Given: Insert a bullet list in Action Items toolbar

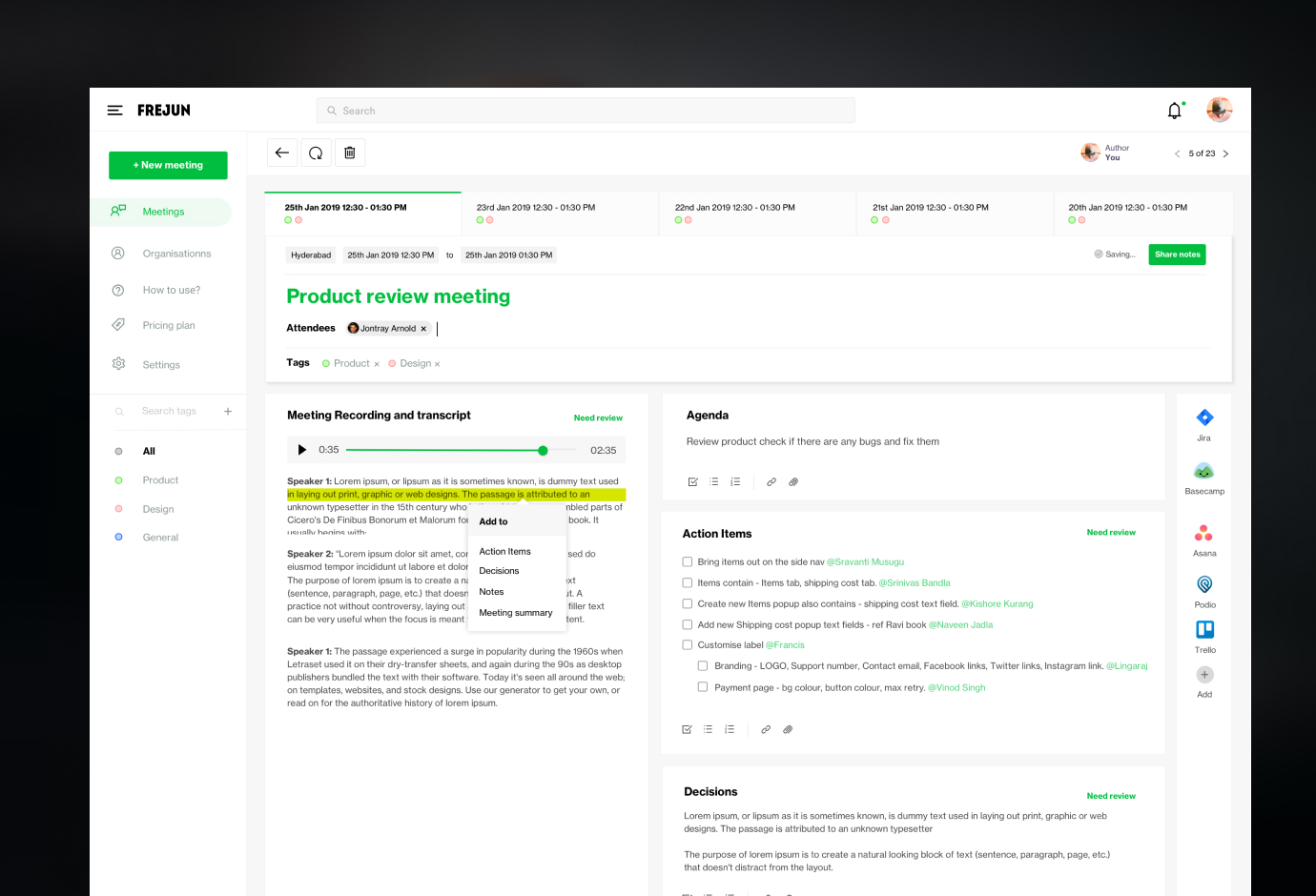Looking at the screenshot, I should pos(708,729).
